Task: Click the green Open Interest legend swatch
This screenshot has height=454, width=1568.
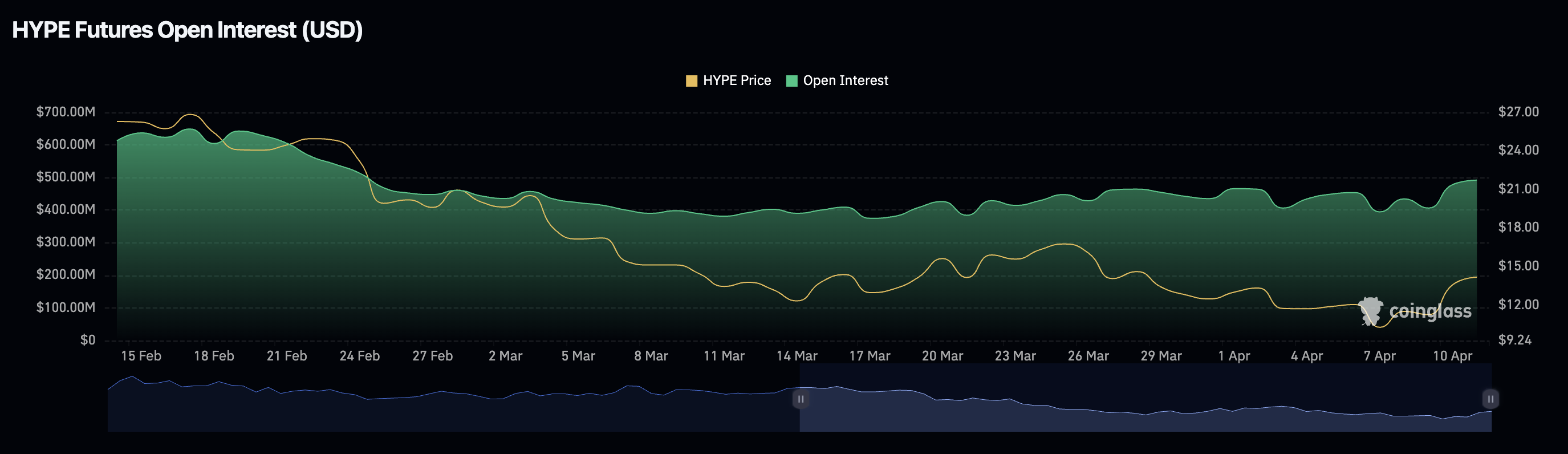Action: pyautogui.click(x=791, y=81)
